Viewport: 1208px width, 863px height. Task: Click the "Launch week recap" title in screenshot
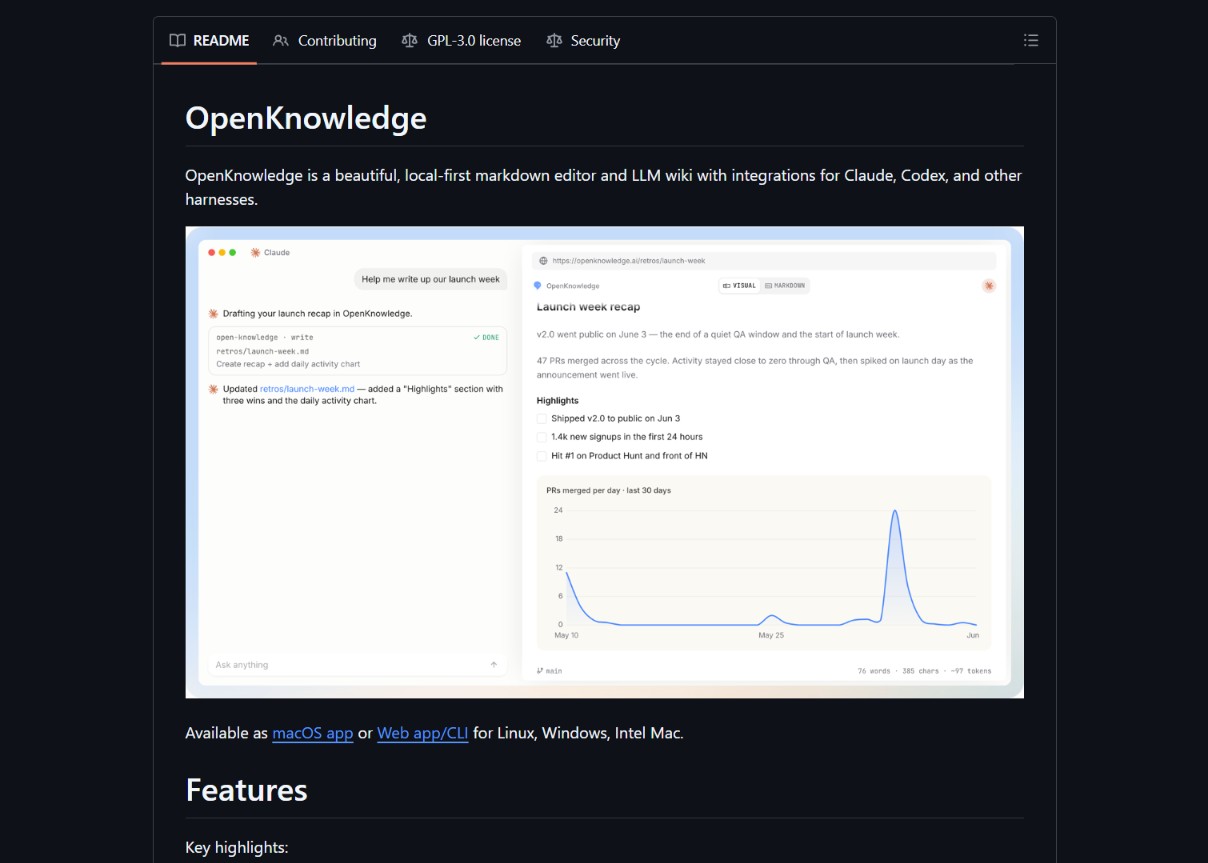588,307
